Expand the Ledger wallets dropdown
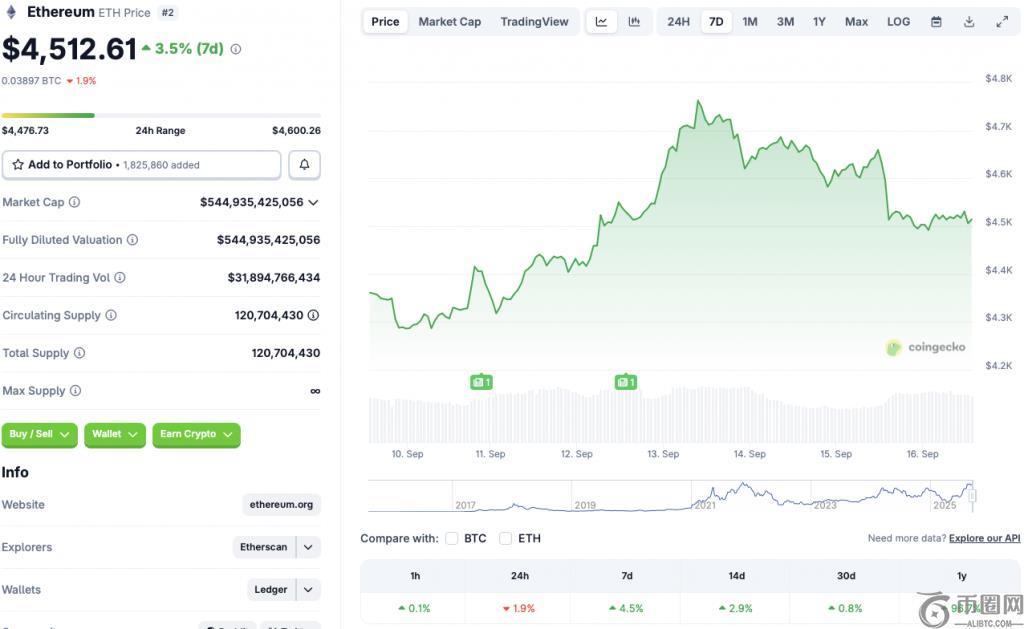1024x629 pixels. [309, 589]
